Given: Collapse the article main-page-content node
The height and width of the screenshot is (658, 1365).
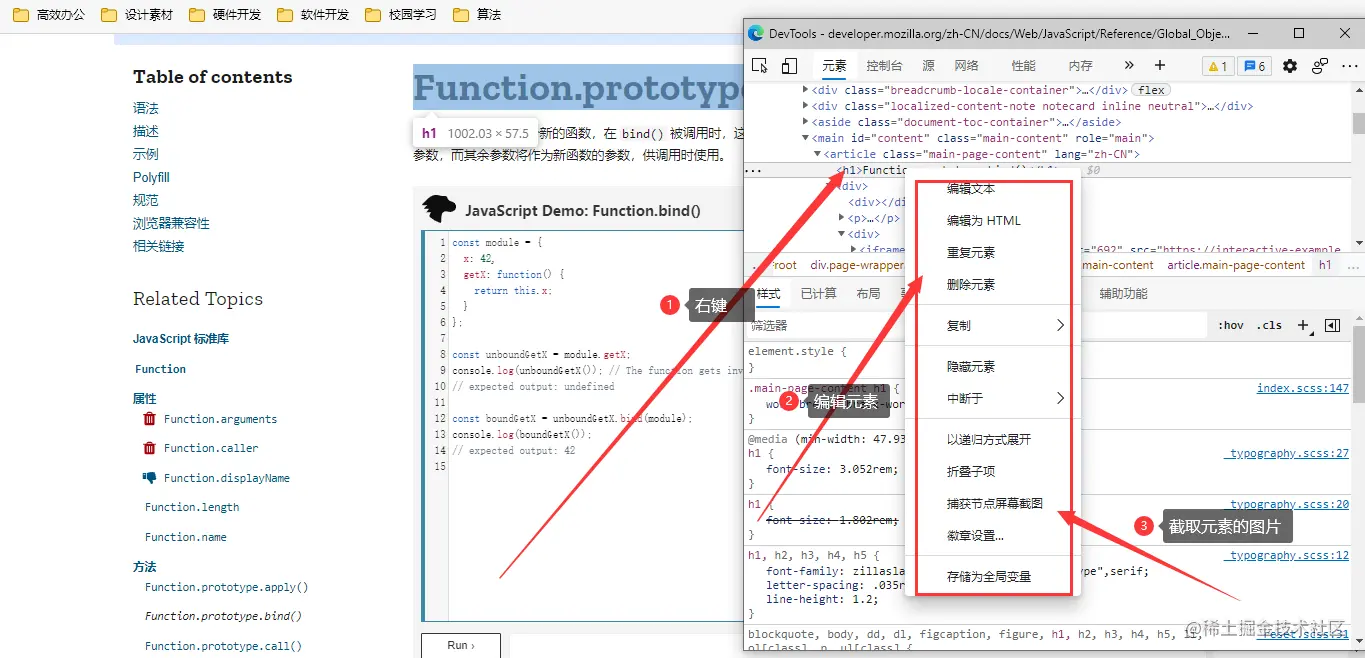Looking at the screenshot, I should point(816,154).
